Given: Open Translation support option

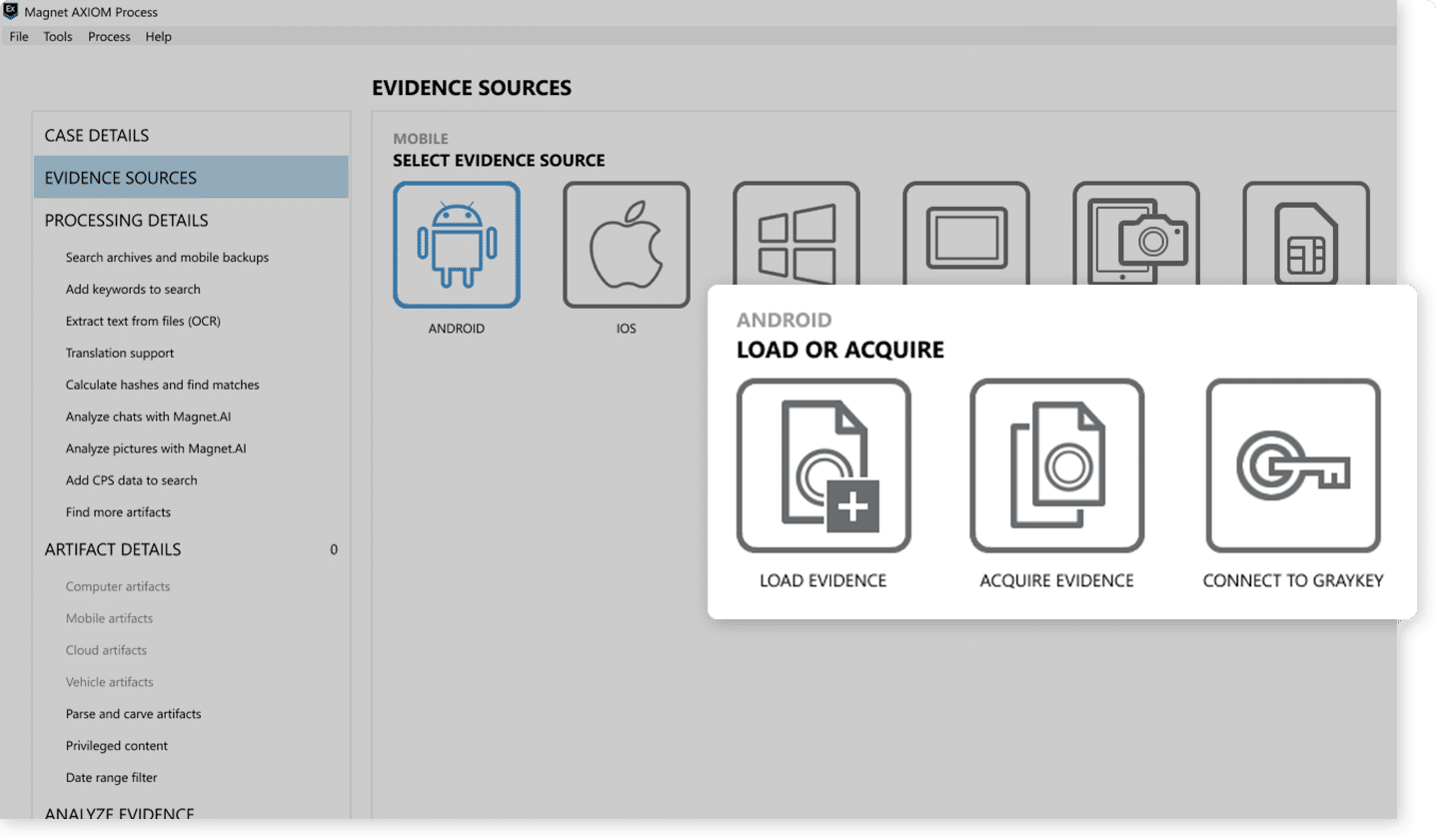Looking at the screenshot, I should point(120,353).
